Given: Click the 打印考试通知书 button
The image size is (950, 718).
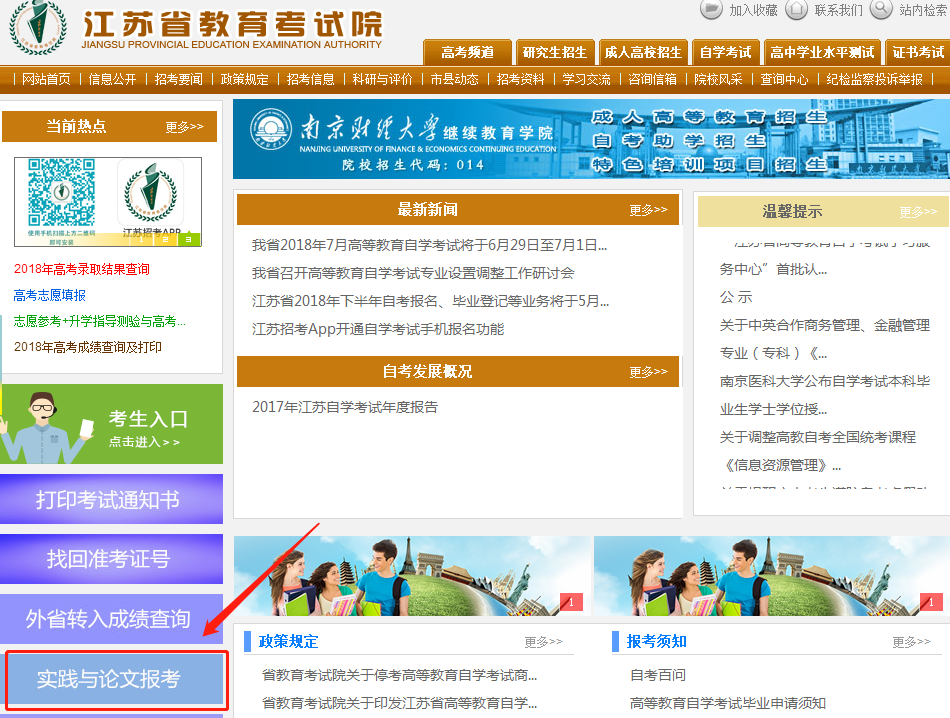Looking at the screenshot, I should [x=111, y=499].
